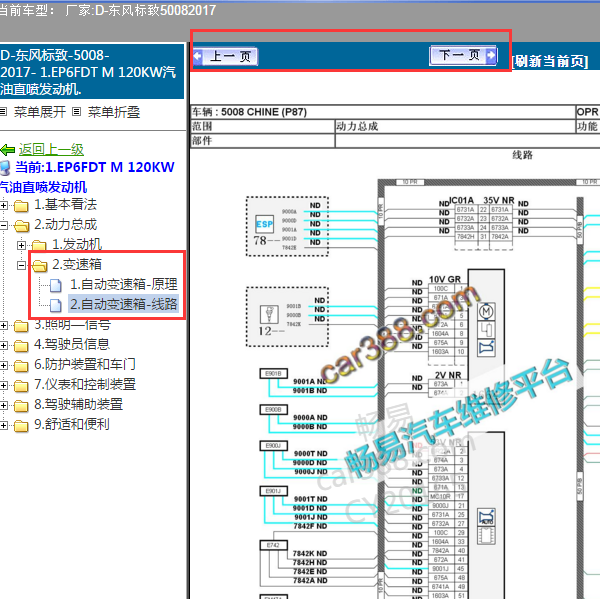600x599 pixels.
Task: Expand the 7.仪表和控制装置 tree node
Action: [x=3, y=385]
